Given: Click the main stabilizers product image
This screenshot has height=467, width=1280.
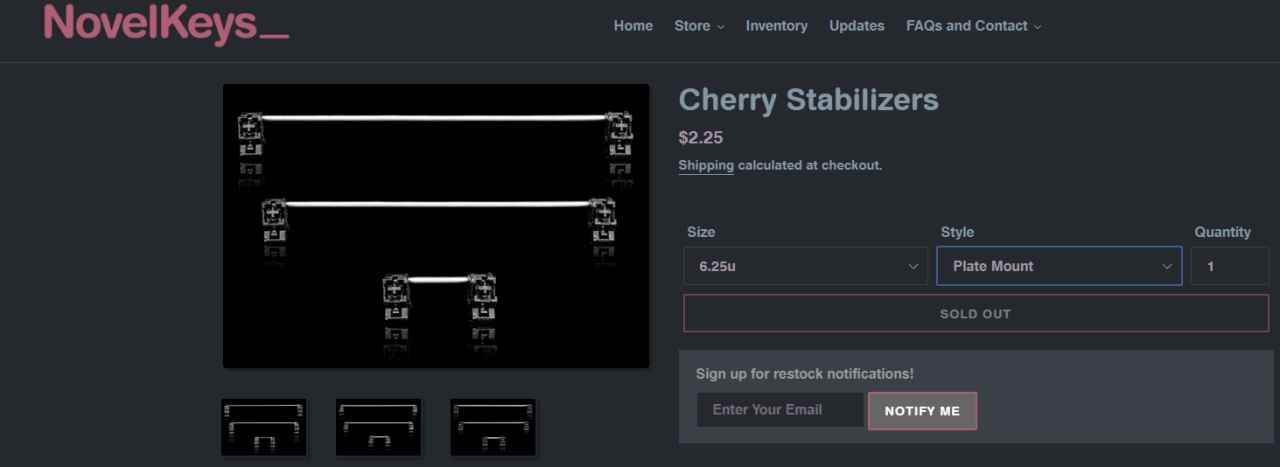Looking at the screenshot, I should point(436,226).
